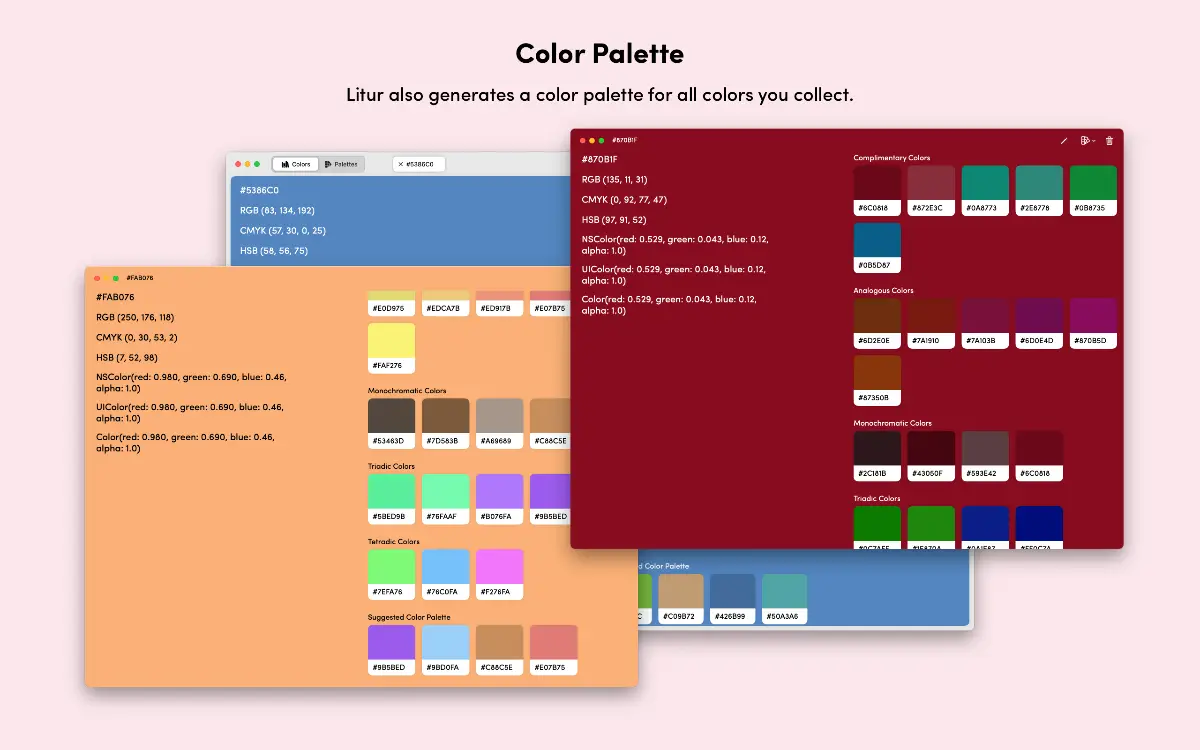Switch to the Colors tab
This screenshot has height=750, width=1200.
pos(296,164)
